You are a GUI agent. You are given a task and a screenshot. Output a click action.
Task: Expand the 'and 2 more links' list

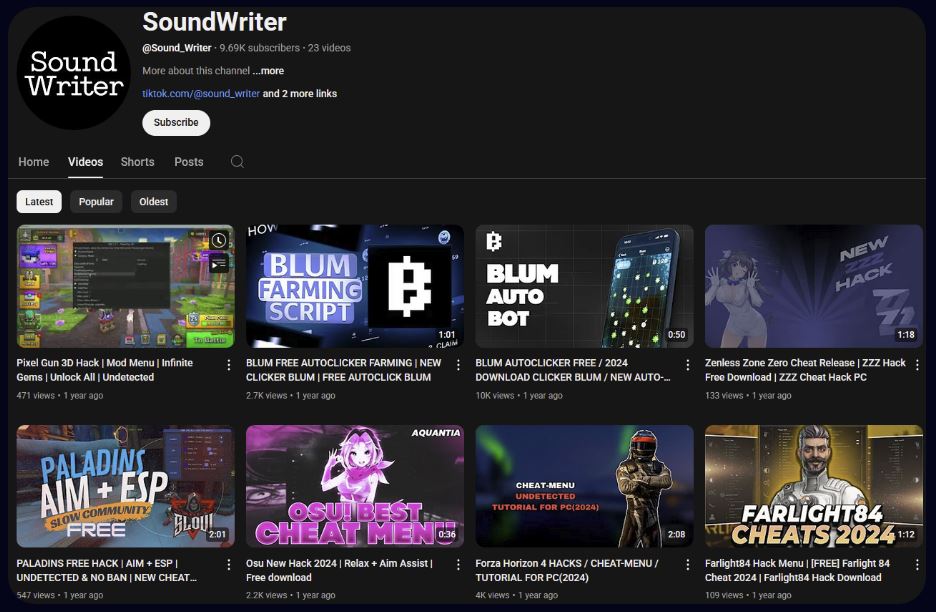(x=300, y=94)
